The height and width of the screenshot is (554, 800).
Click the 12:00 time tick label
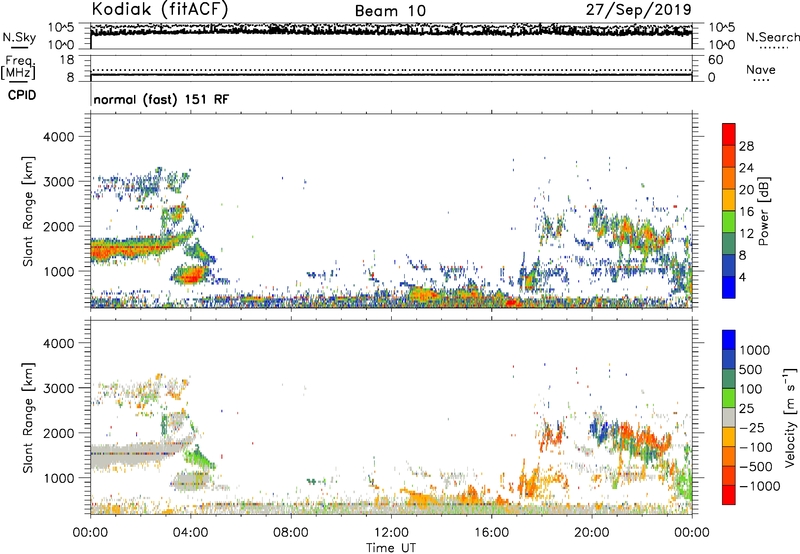coord(391,533)
